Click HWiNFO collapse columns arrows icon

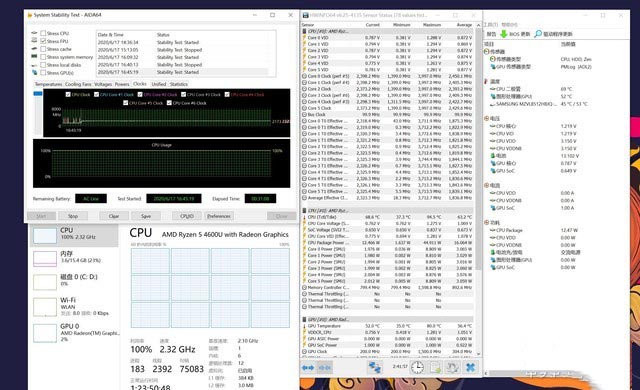coord(324,368)
